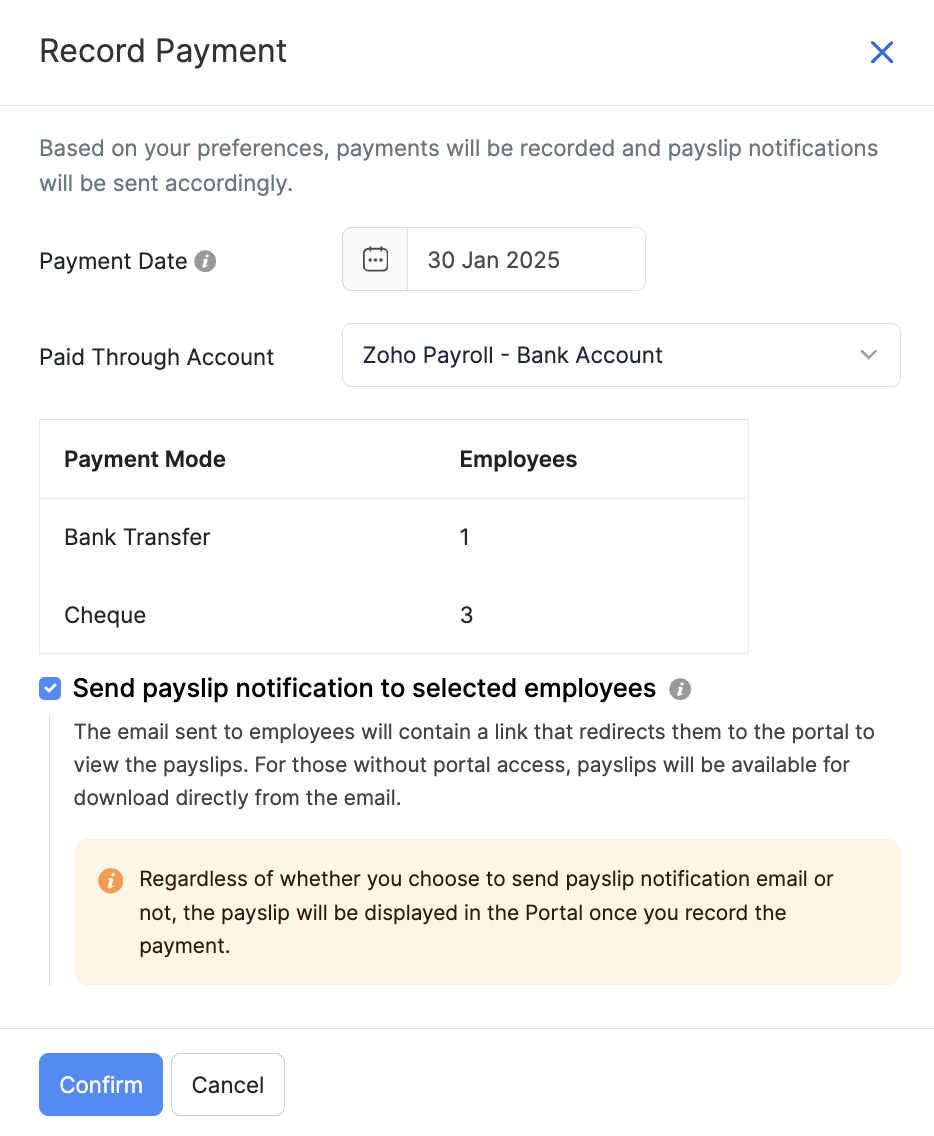Click the Cancel button

pyautogui.click(x=227, y=1084)
